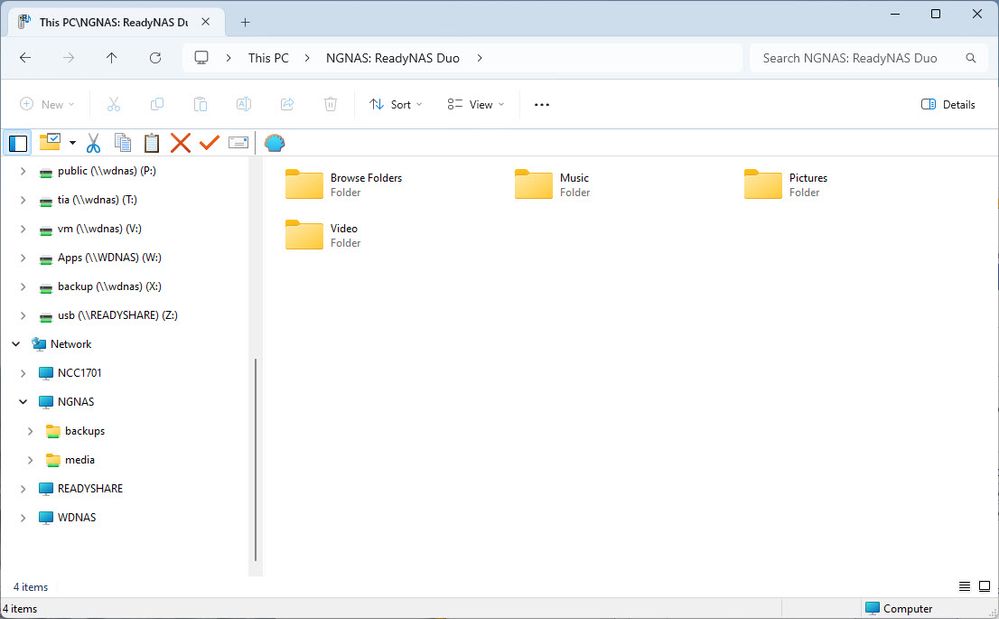Open a new tab with plus button
Image resolution: width=999 pixels, height=619 pixels.
245,22
